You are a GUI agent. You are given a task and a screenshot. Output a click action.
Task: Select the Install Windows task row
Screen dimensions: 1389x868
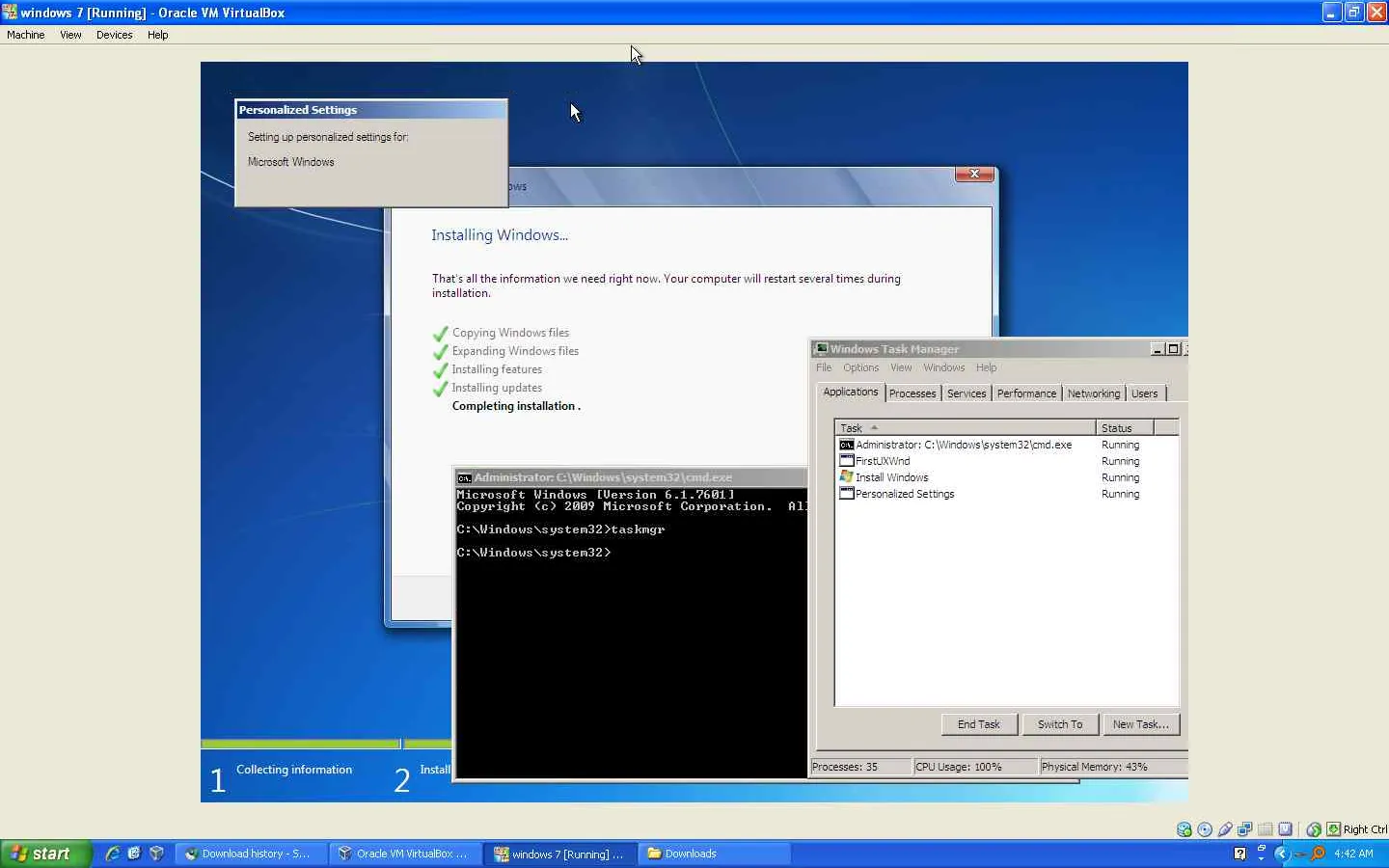pyautogui.click(x=1007, y=477)
